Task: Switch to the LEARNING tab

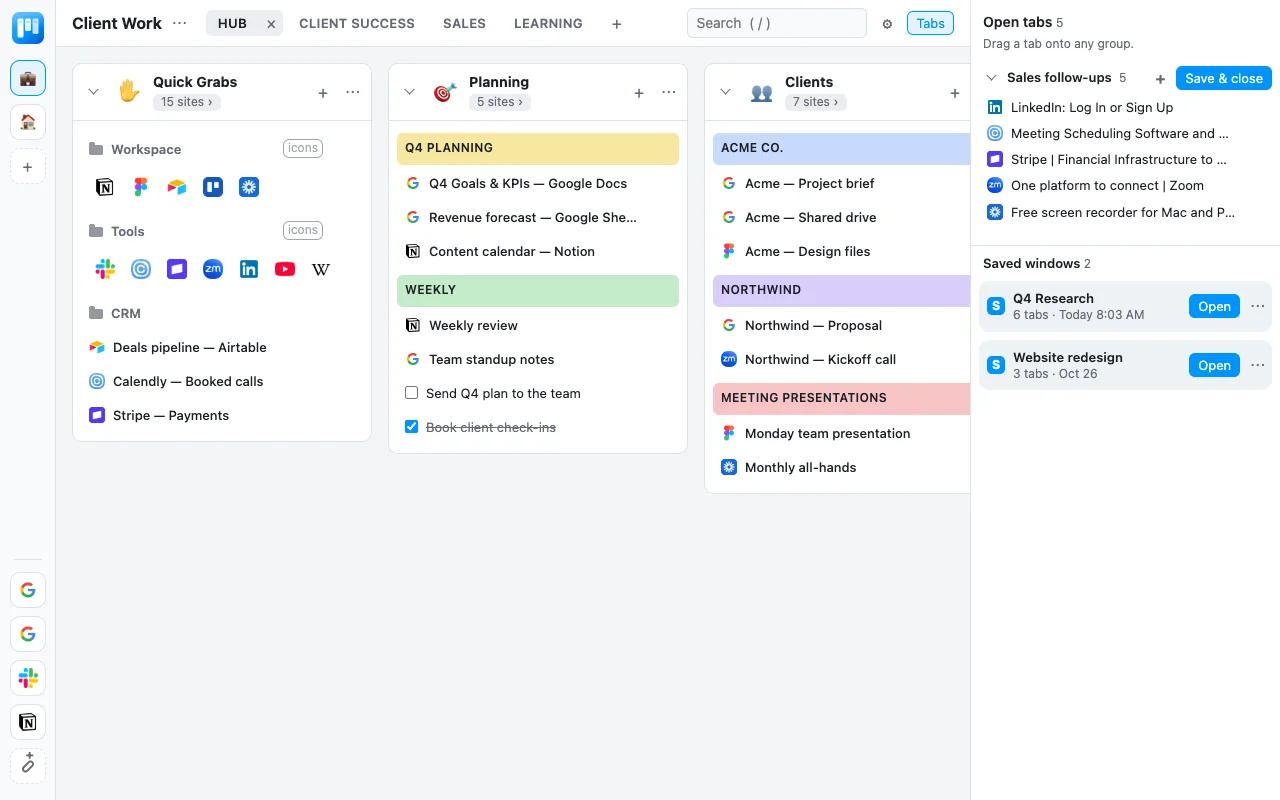Action: (x=548, y=23)
